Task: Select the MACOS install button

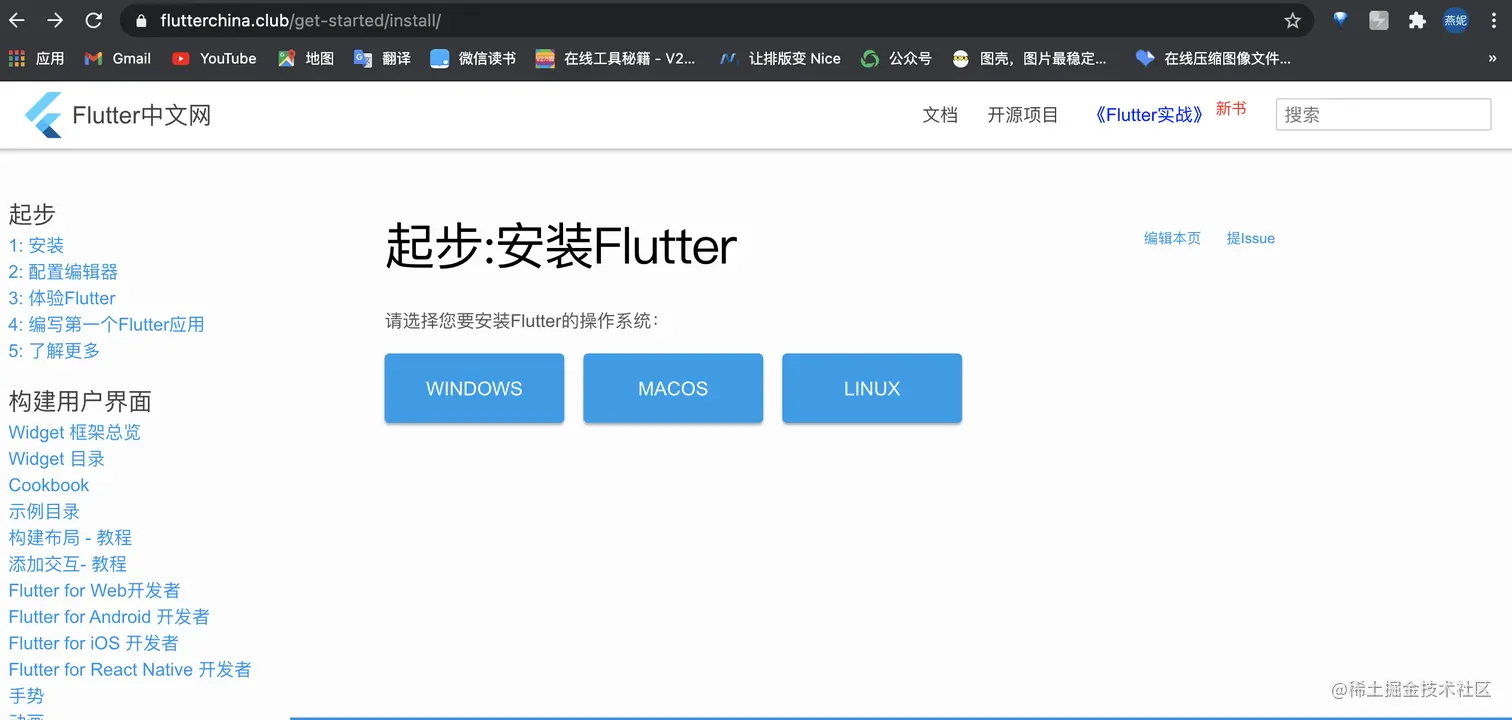Action: click(x=673, y=388)
